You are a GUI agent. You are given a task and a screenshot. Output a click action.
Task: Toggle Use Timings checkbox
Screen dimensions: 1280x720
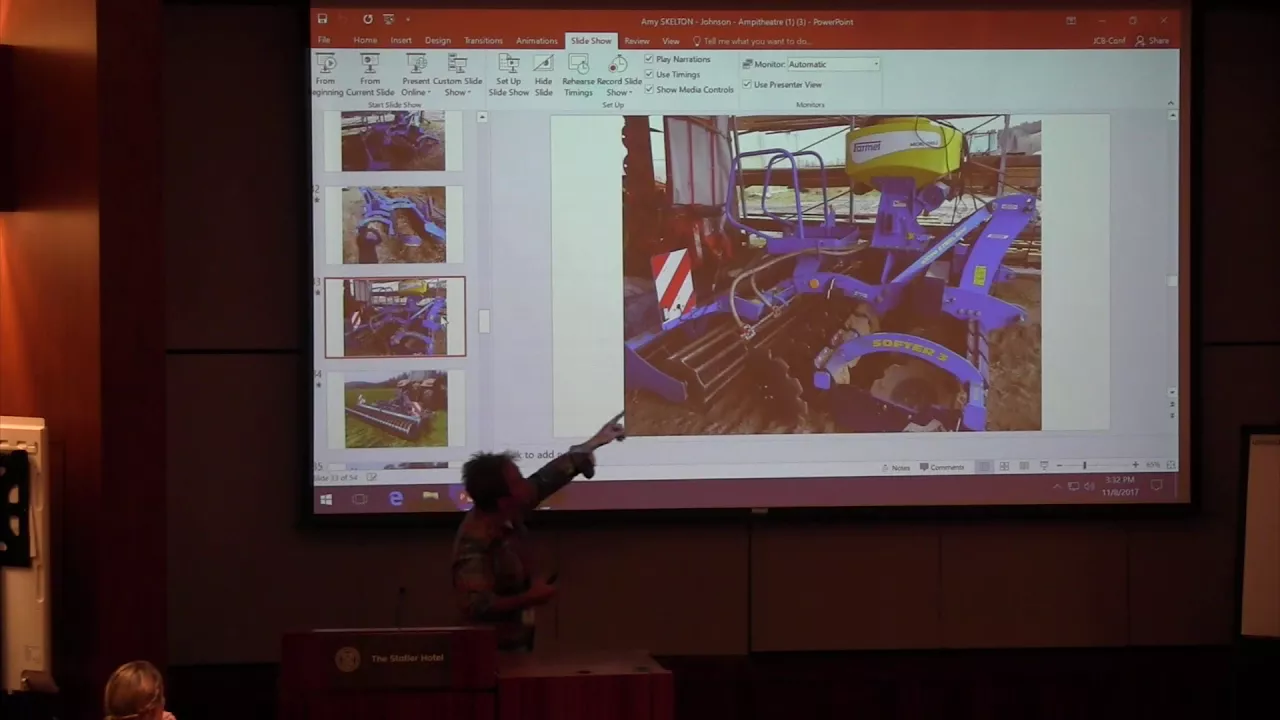[649, 74]
